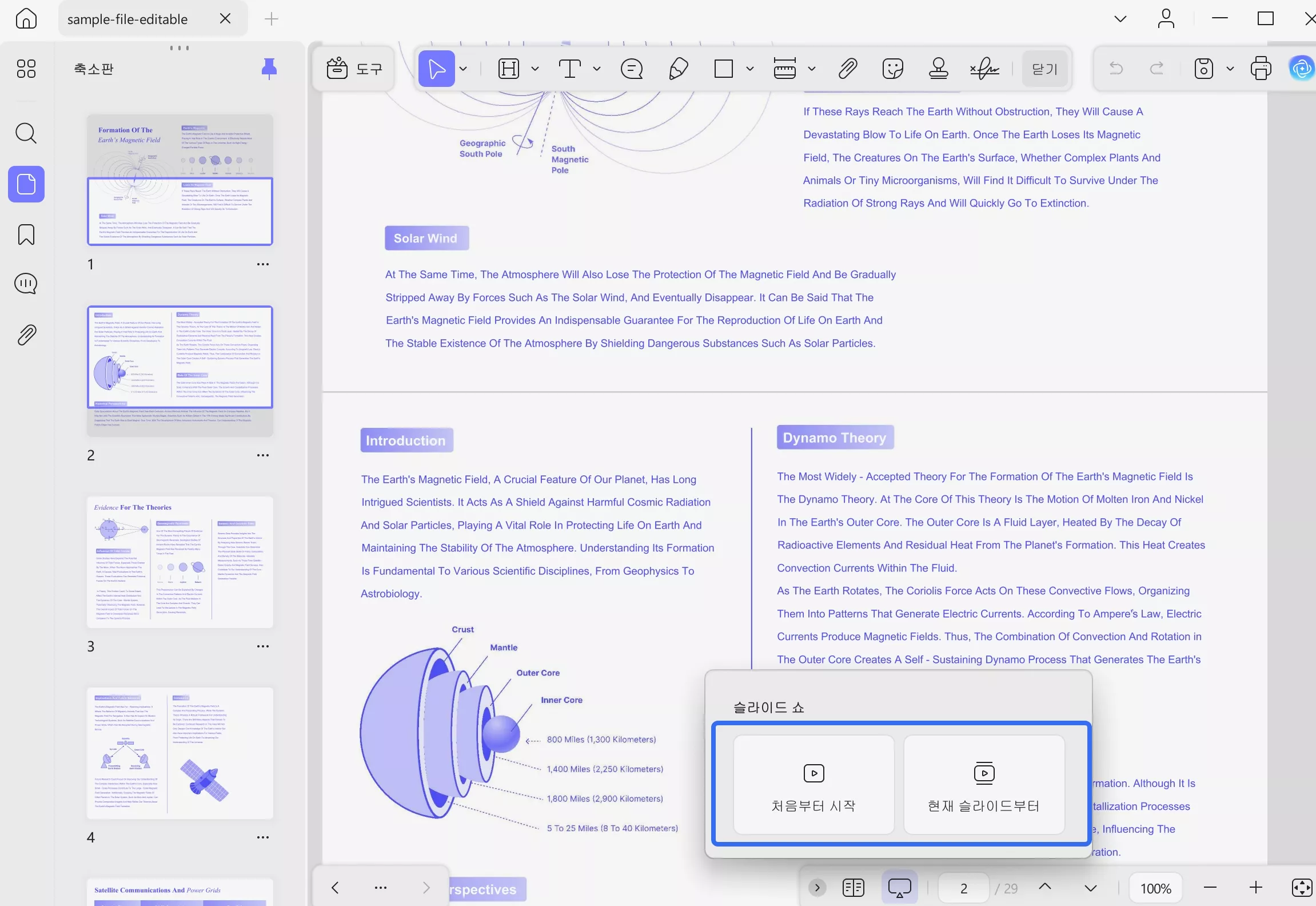Screen dimensions: 1316x906
Task: Click the page number field showing 2
Action: pos(964,888)
